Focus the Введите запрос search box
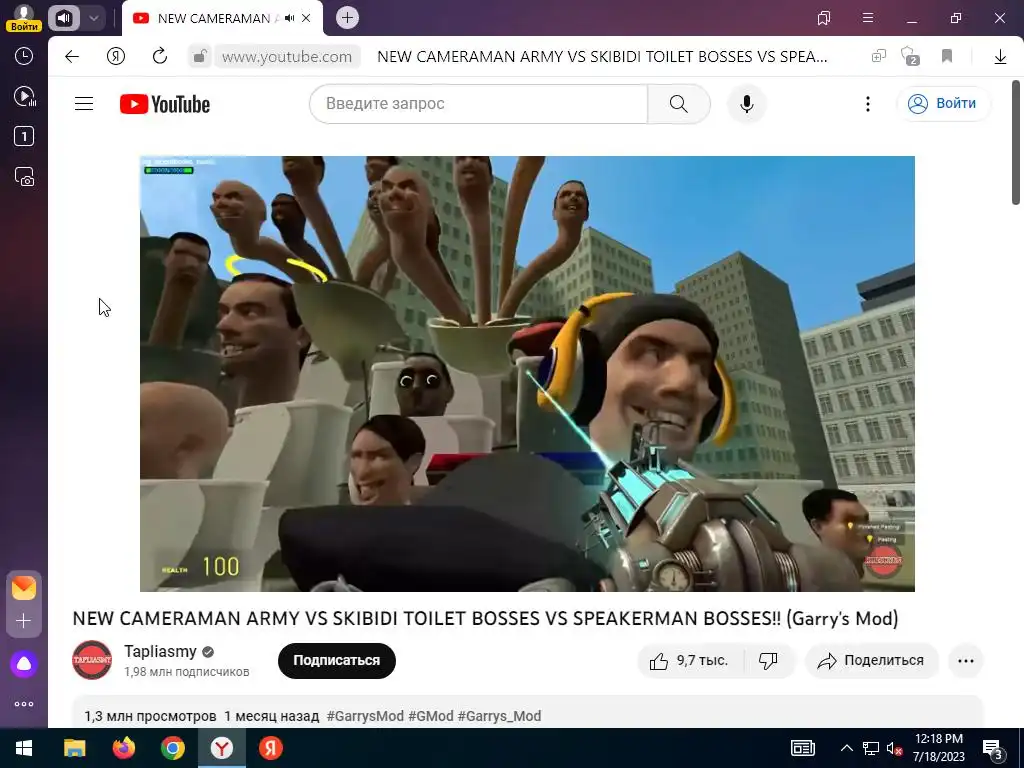The width and height of the screenshot is (1024, 768). [x=479, y=104]
